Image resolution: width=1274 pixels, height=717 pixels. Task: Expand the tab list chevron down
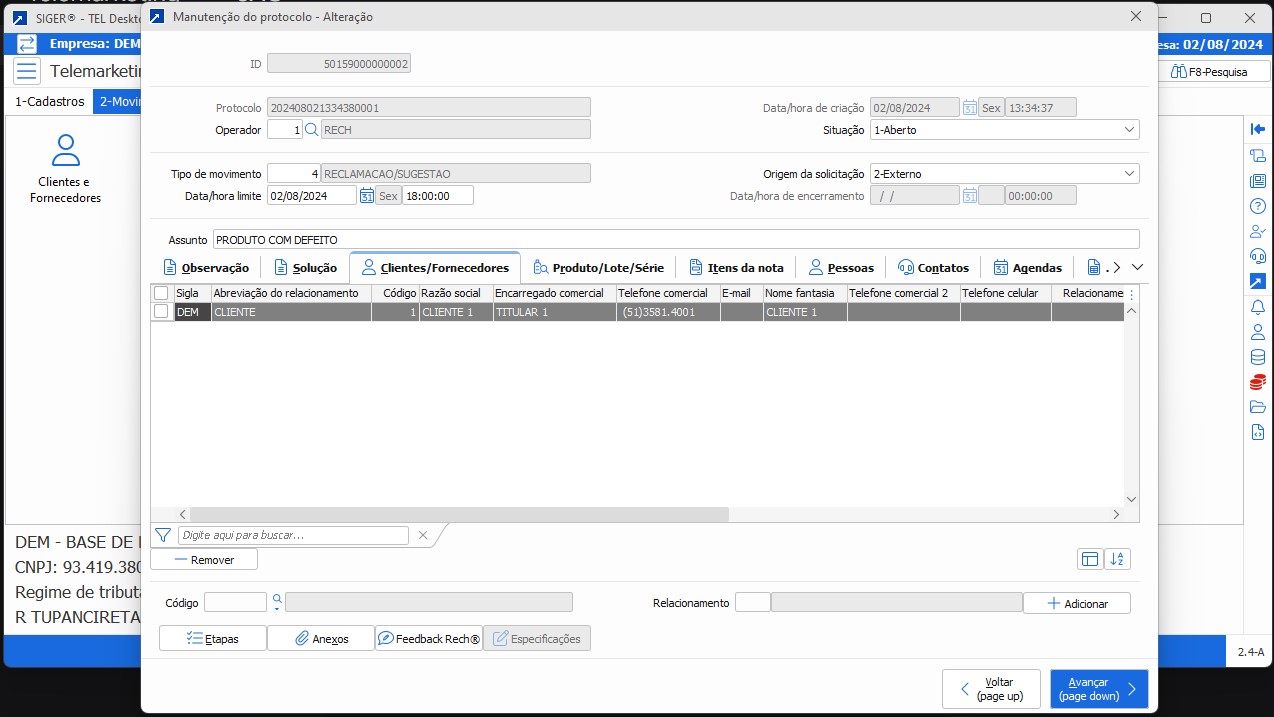tap(1136, 267)
